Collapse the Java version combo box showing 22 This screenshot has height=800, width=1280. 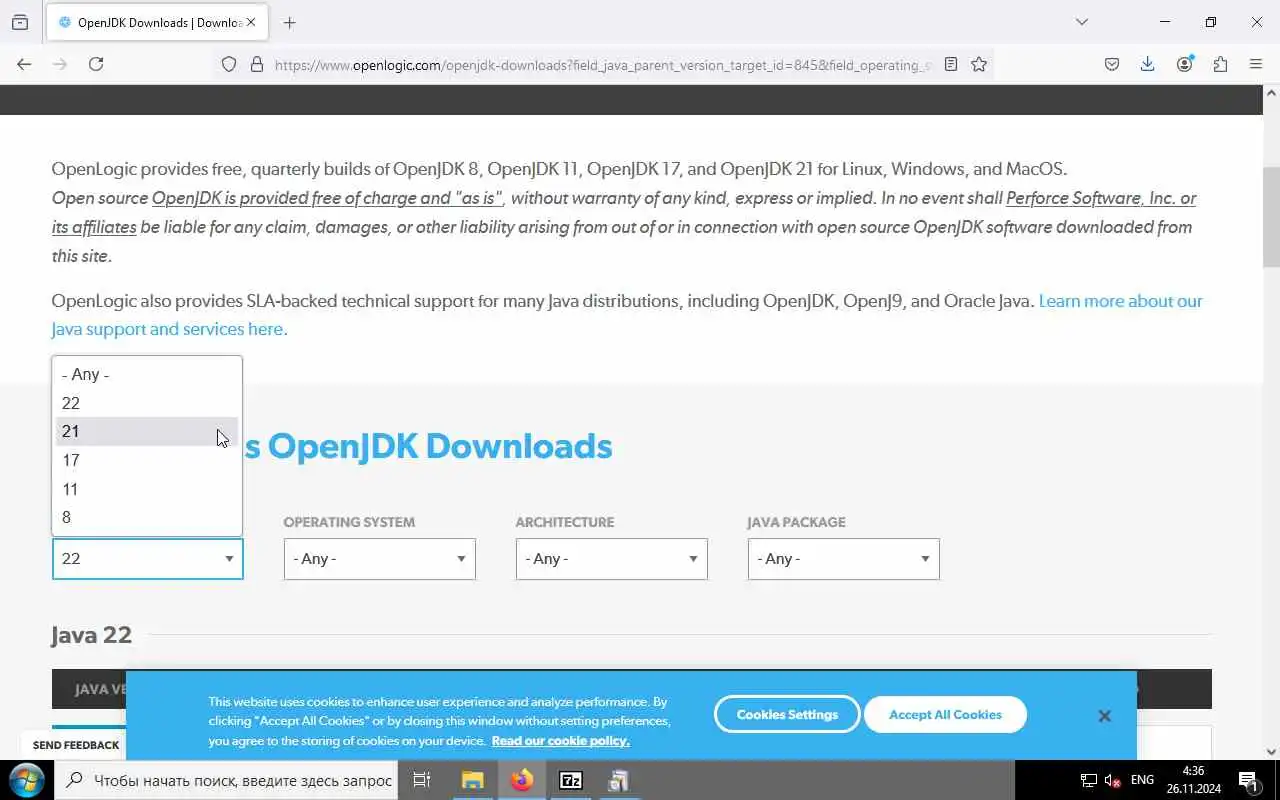pos(147,558)
